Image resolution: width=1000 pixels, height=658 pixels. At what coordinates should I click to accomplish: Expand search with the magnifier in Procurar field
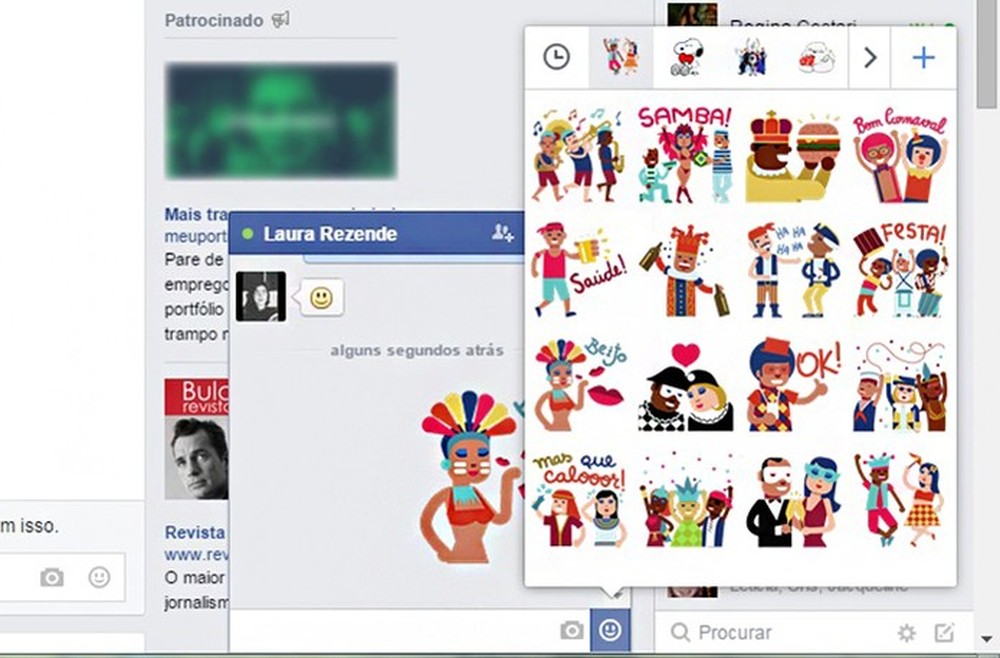[680, 632]
